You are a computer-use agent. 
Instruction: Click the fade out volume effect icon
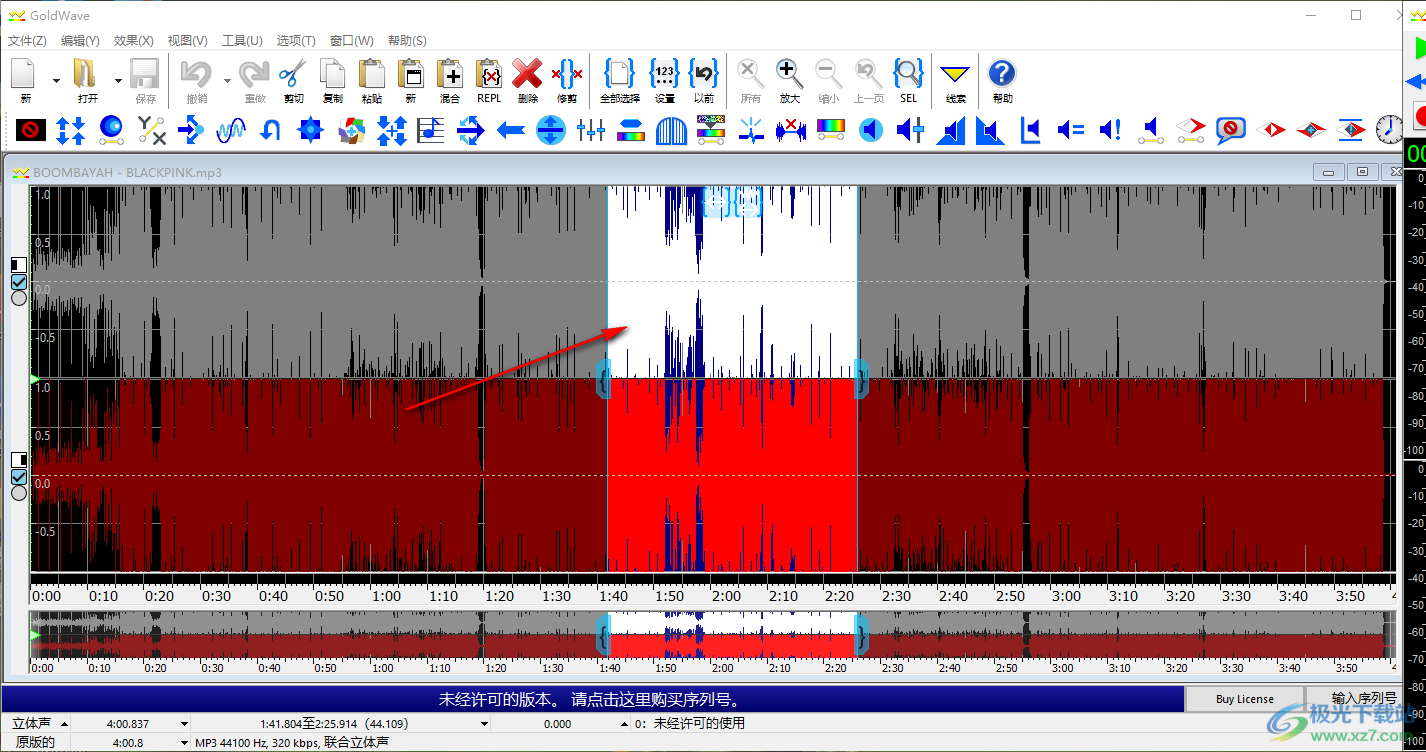point(990,129)
